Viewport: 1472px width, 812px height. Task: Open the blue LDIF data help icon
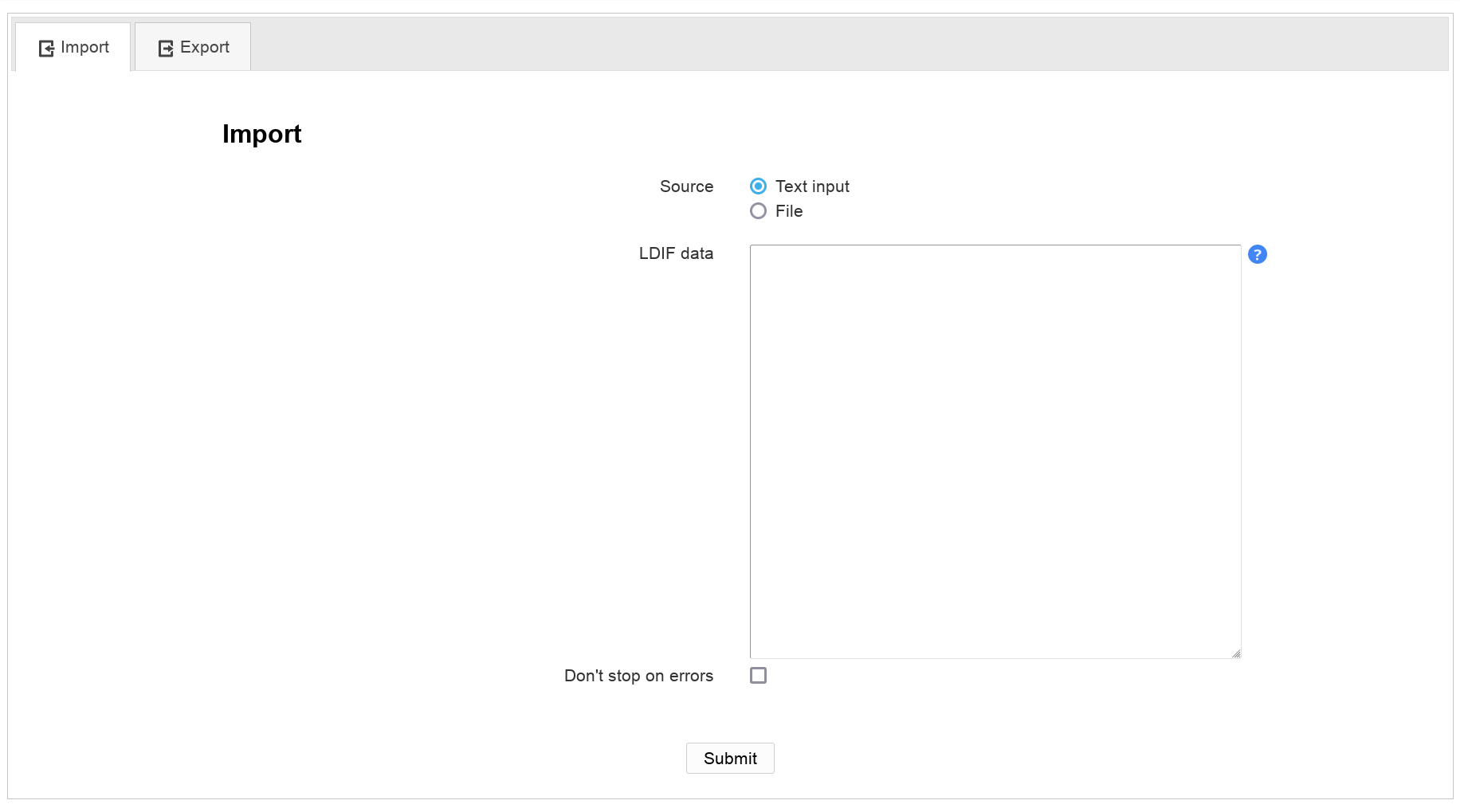click(x=1257, y=254)
